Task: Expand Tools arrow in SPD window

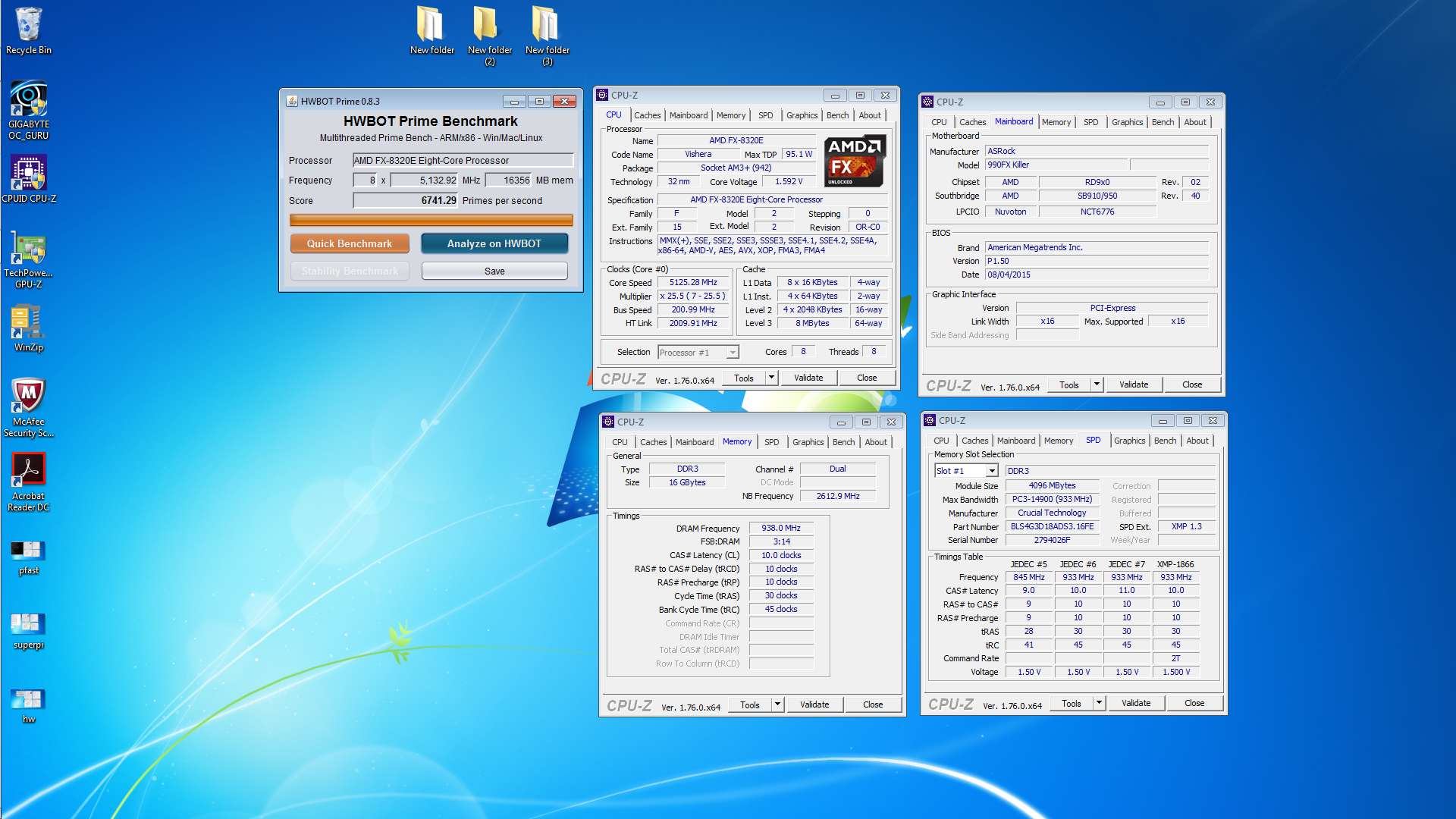Action: pos(1098,703)
